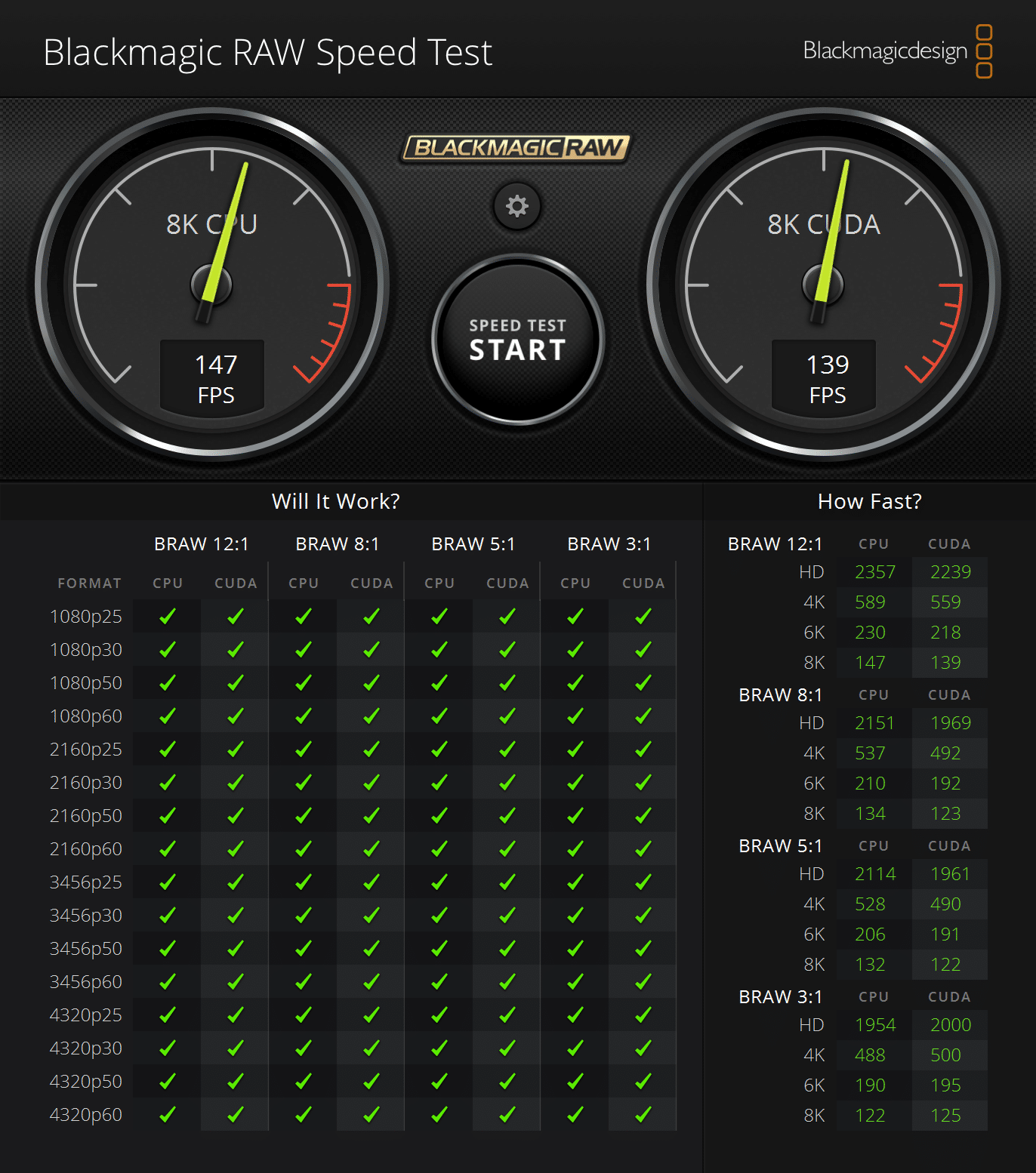This screenshot has height=1173, width=1036.
Task: Click the BRAW 8:1 HD CPU value 2151
Action: tap(874, 723)
